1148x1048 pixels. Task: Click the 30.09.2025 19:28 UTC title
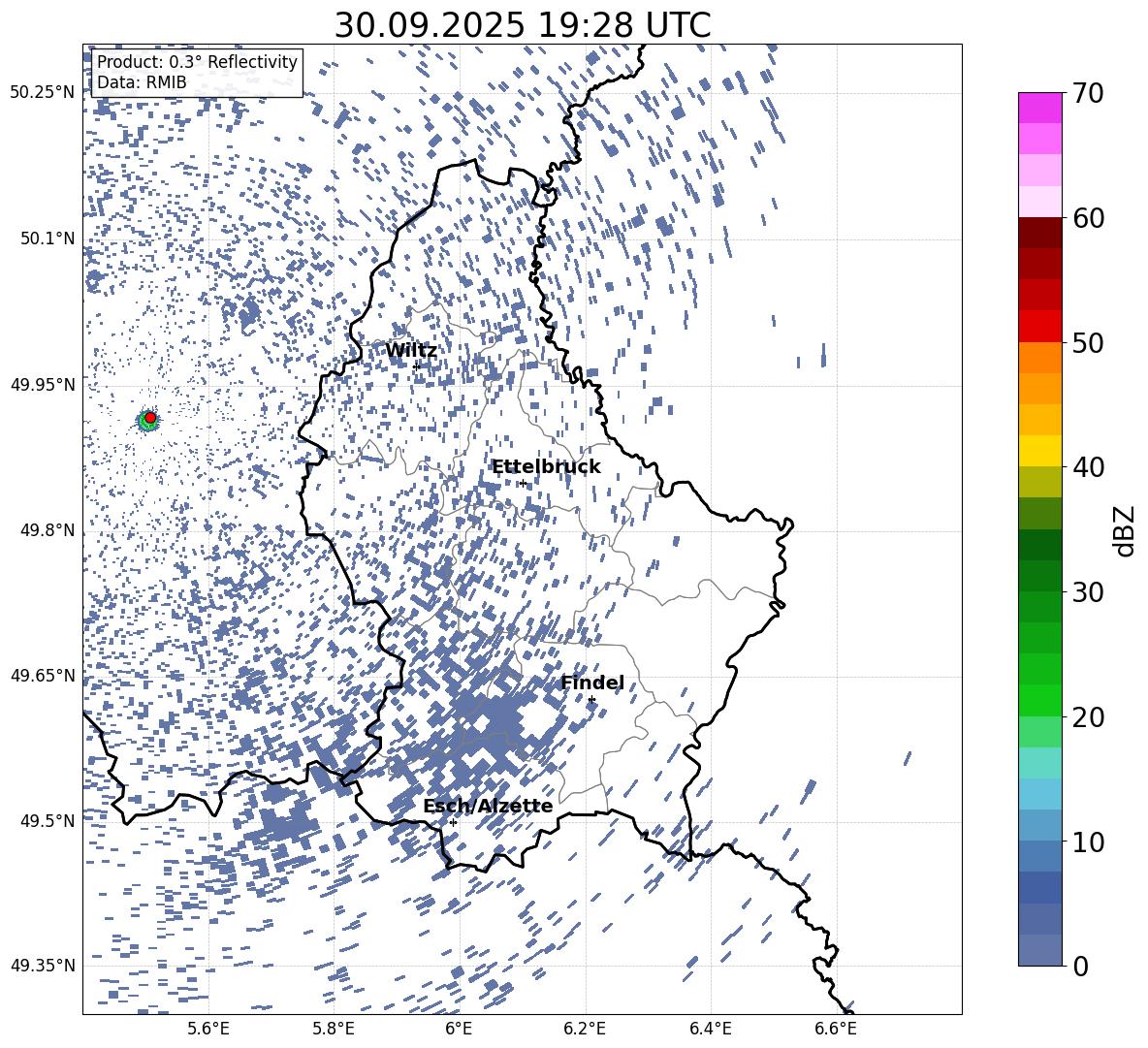[x=522, y=25]
